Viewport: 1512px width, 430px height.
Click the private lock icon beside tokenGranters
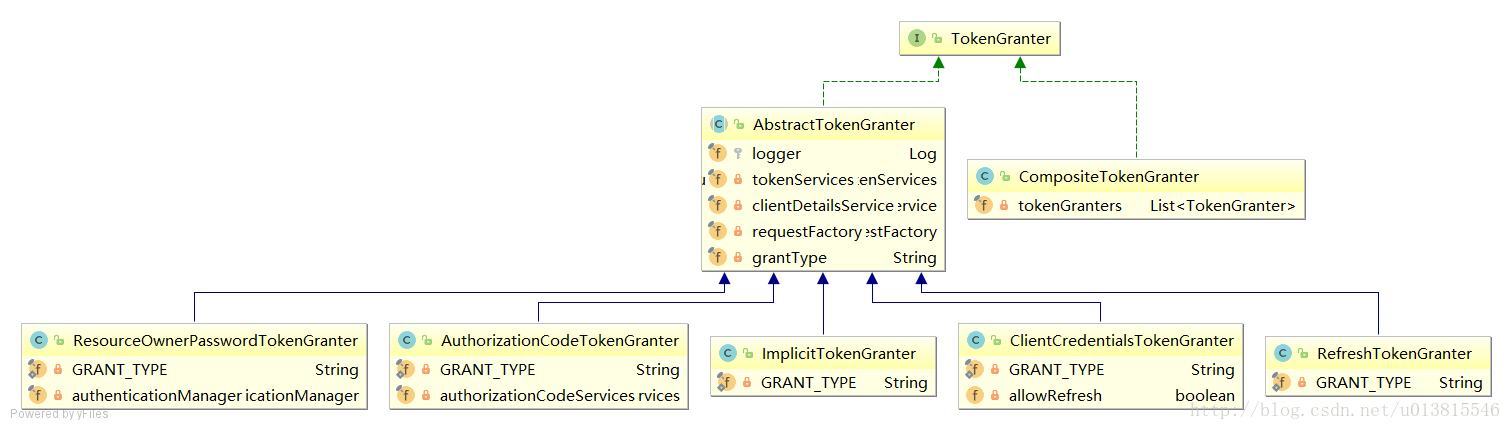(x=1004, y=206)
